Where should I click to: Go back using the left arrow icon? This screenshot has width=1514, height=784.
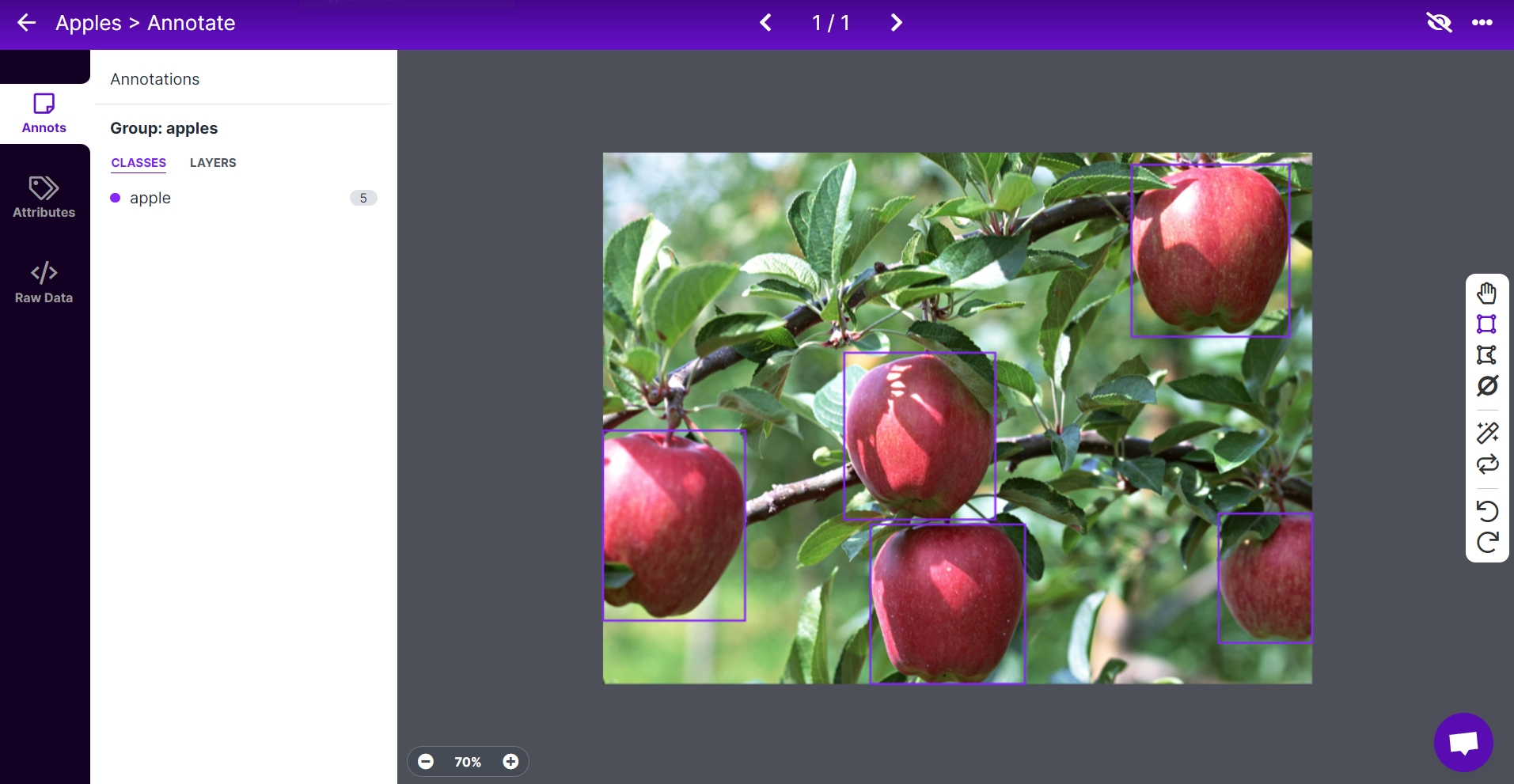click(27, 23)
